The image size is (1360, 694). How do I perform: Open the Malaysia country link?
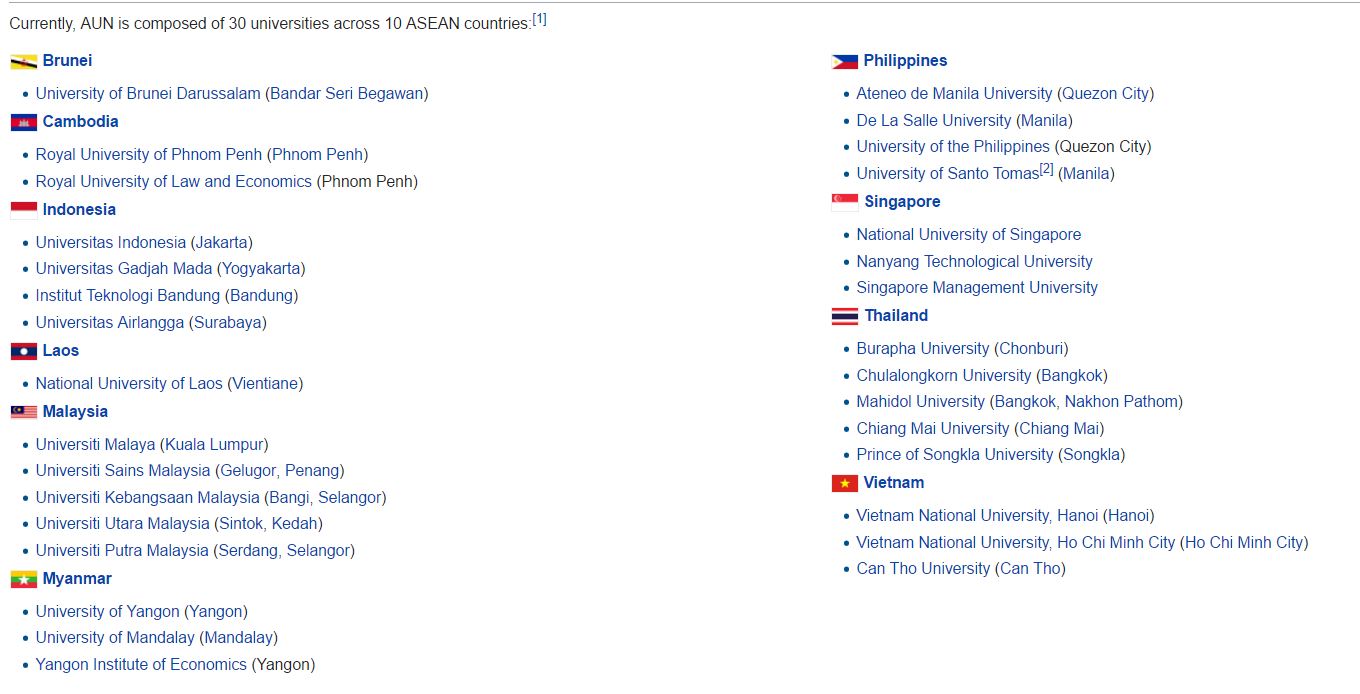point(75,411)
